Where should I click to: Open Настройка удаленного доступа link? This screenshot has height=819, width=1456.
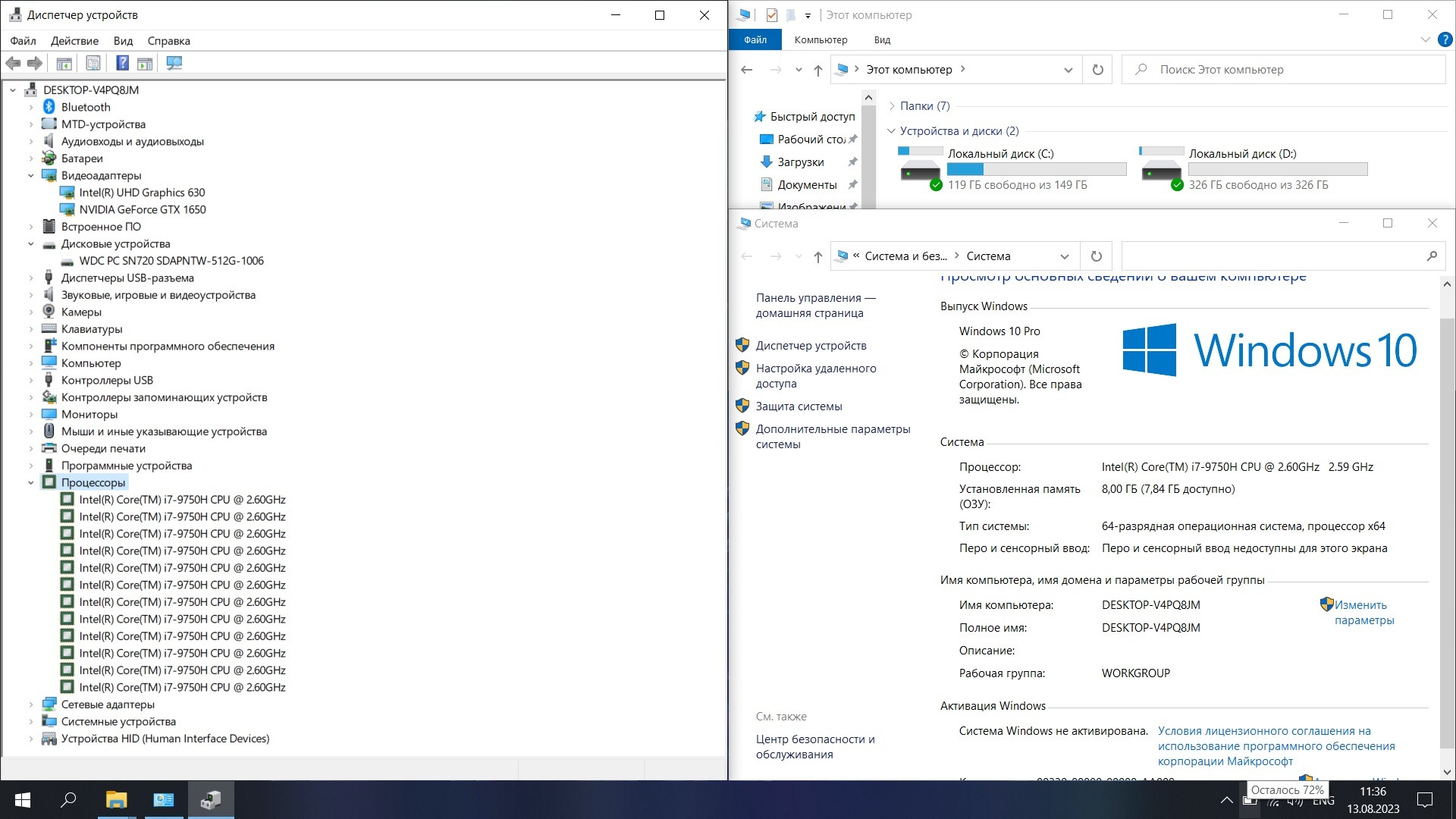(x=816, y=376)
